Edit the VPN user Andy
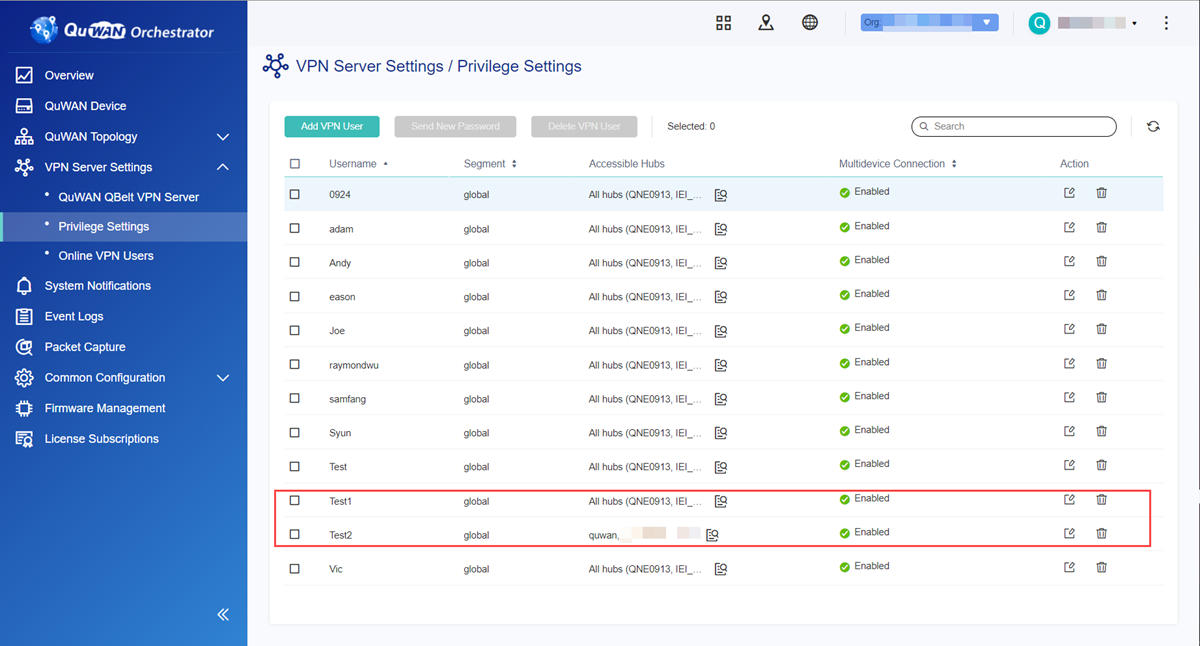Image resolution: width=1200 pixels, height=646 pixels. tap(1069, 261)
